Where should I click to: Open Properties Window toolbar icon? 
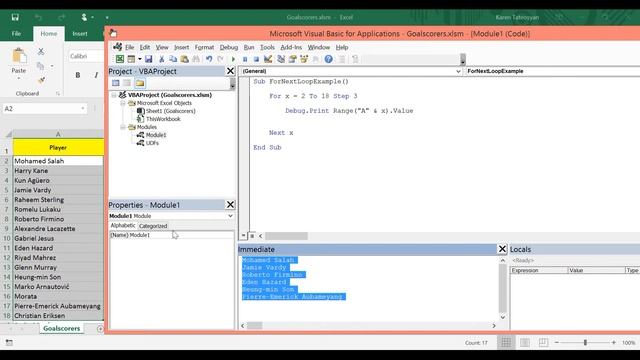click(292, 59)
